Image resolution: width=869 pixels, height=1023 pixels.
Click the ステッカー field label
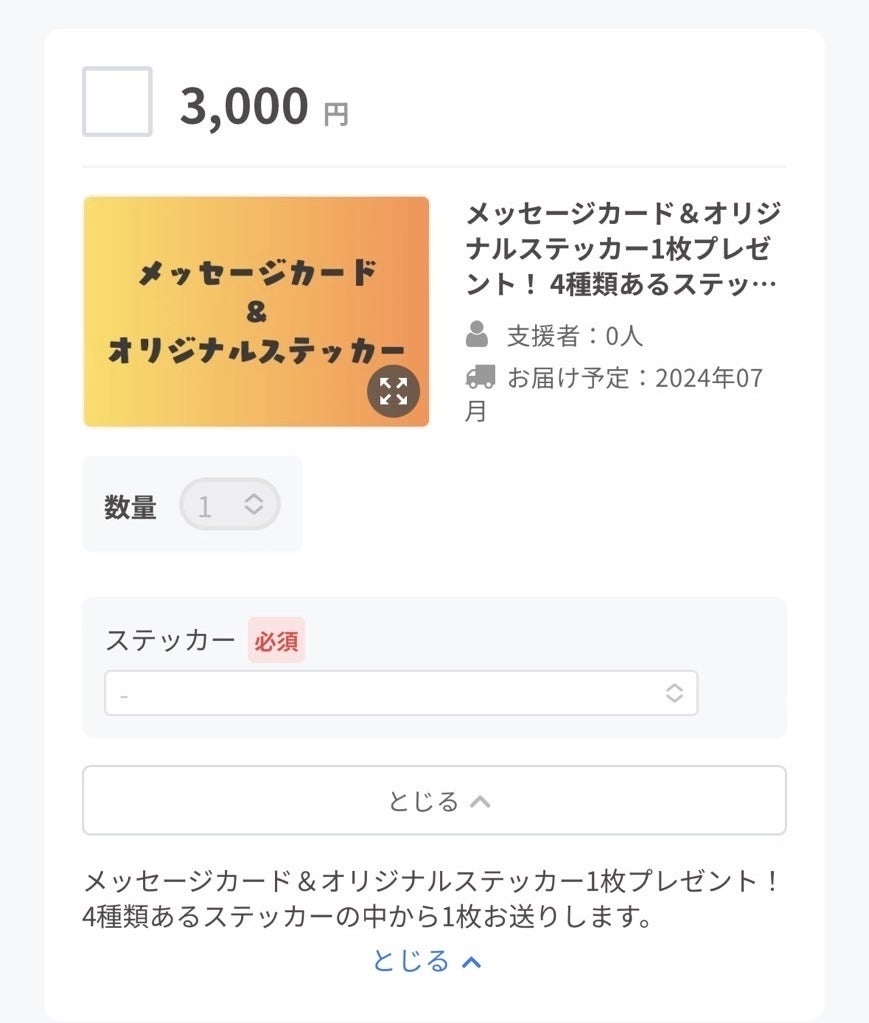(x=170, y=640)
